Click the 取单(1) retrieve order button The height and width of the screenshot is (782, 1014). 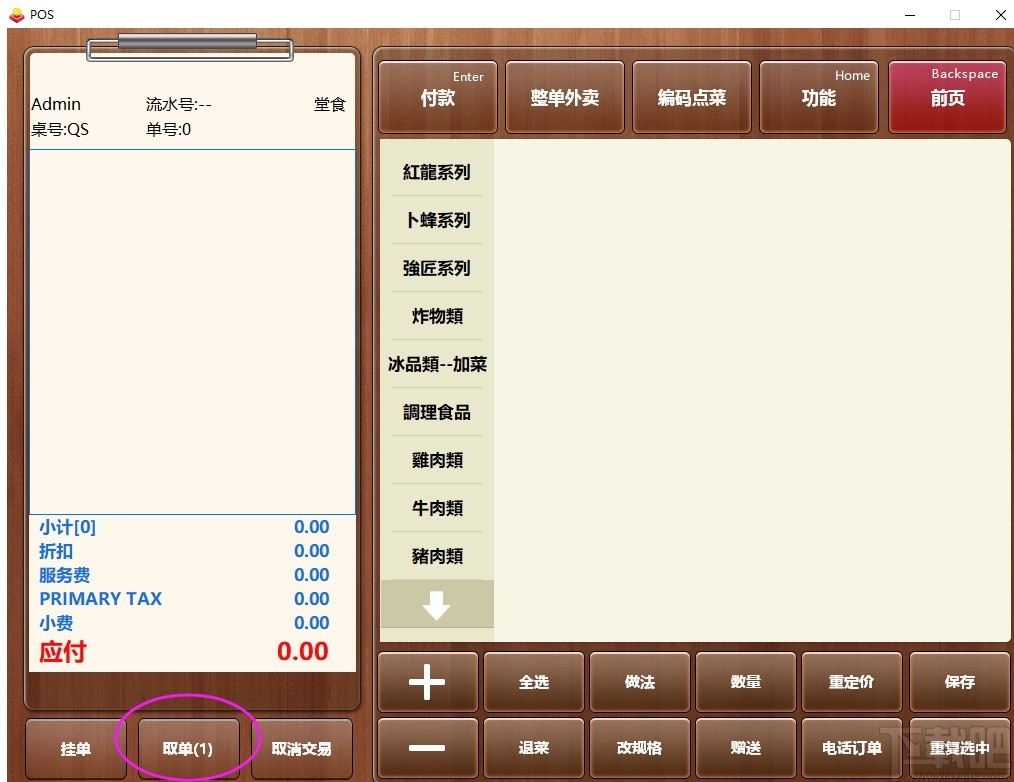coord(188,748)
